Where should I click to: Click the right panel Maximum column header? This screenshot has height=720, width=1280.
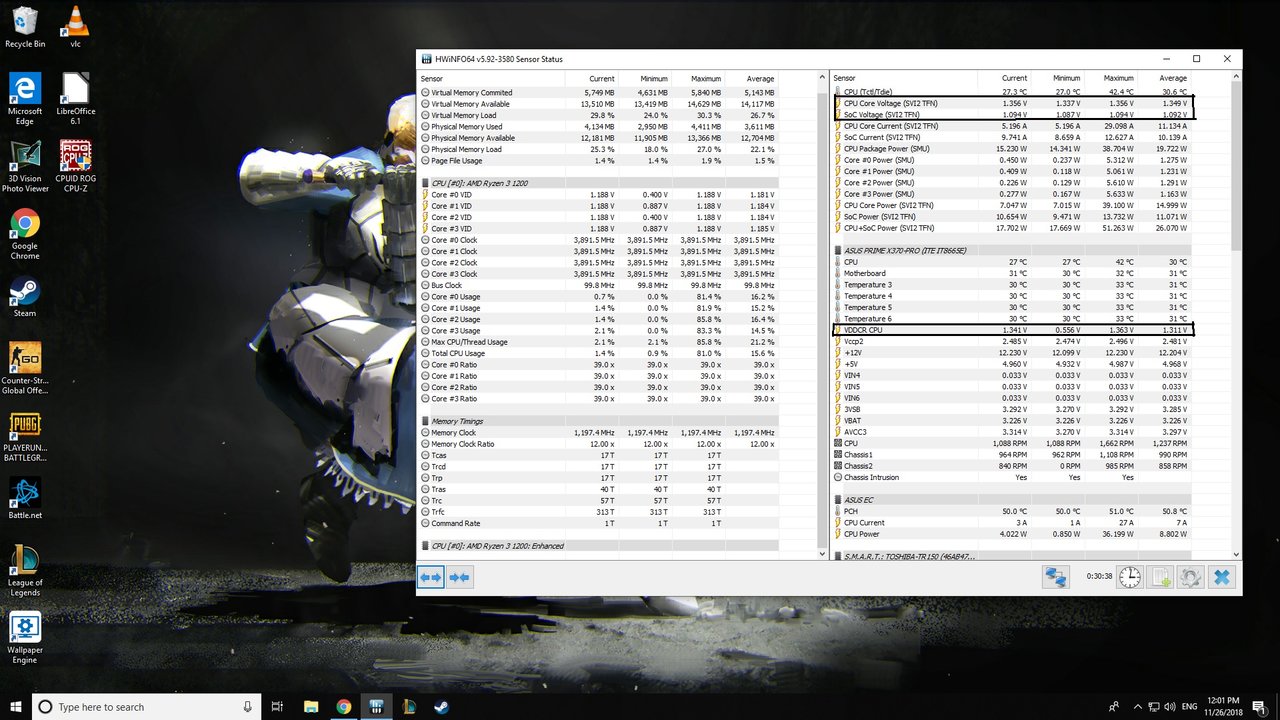pyautogui.click(x=1112, y=78)
